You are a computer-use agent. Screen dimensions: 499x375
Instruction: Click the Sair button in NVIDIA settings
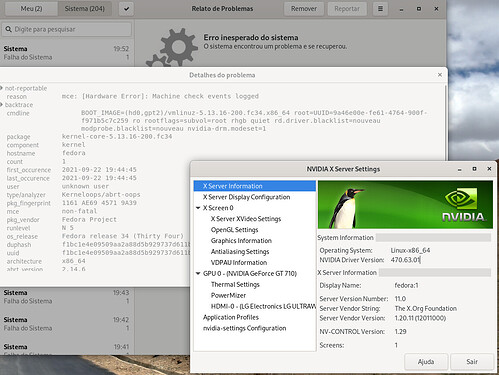click(472, 362)
